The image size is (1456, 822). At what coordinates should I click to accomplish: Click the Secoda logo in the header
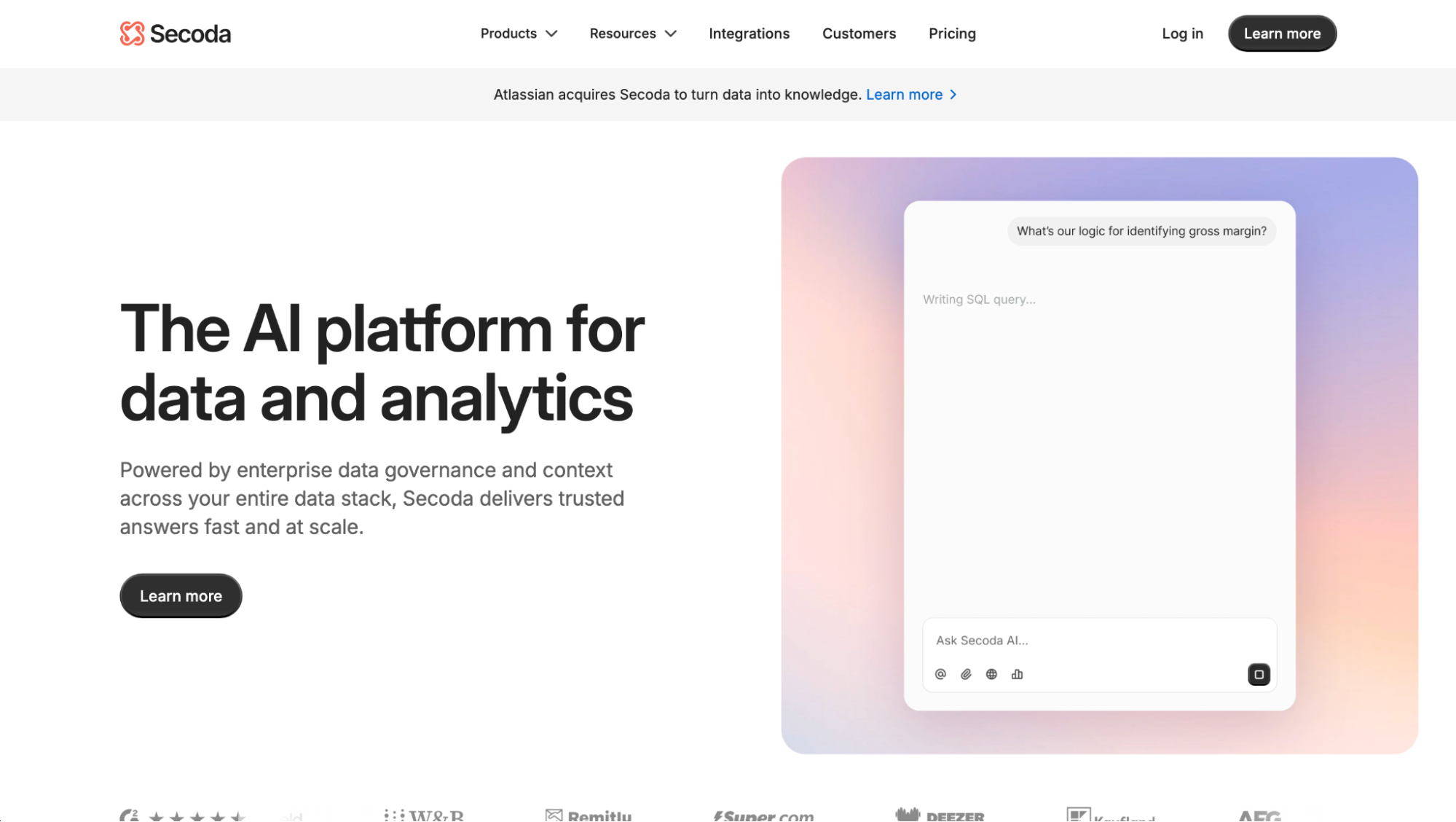pos(176,34)
